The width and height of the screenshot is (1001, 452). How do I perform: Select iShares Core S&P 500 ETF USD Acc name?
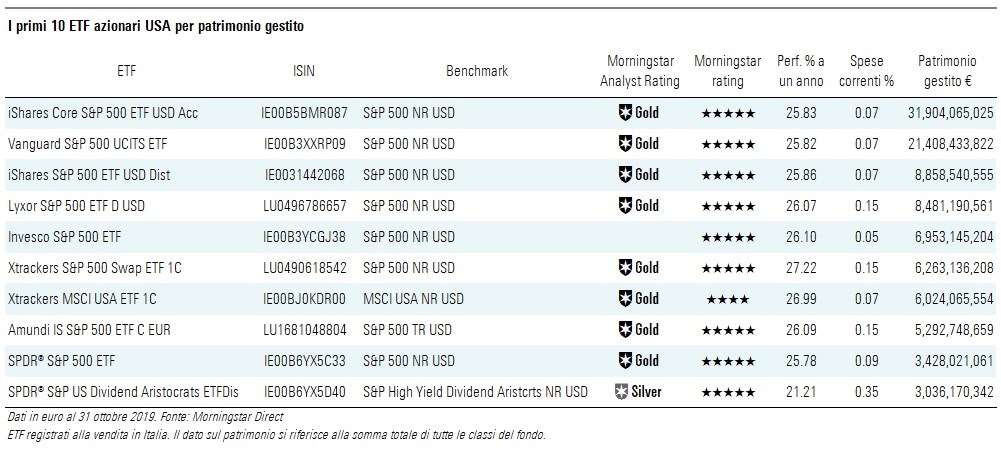tap(102, 113)
